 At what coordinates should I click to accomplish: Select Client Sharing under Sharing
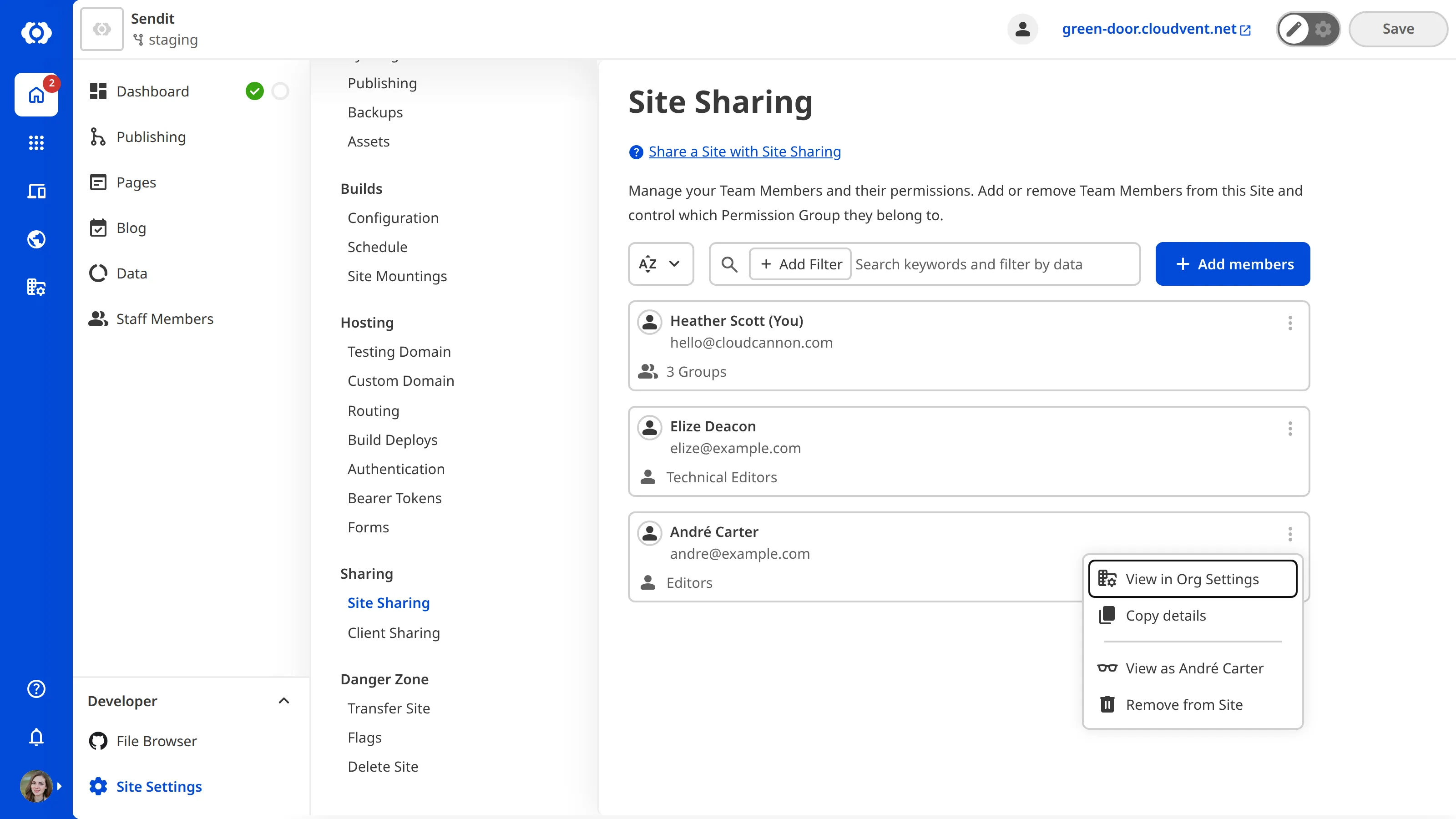pyautogui.click(x=394, y=632)
